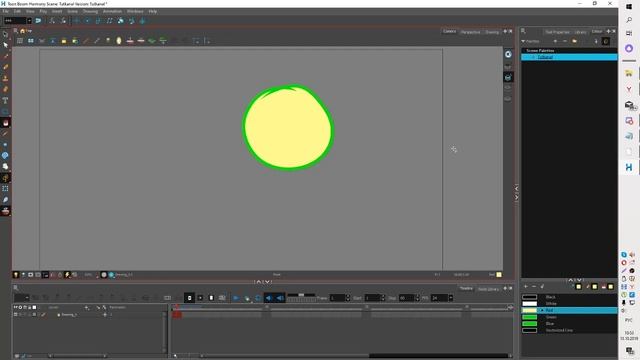Image resolution: width=640 pixels, height=360 pixels.
Task: Toggle Drawing_1 layer enable checkbox
Action: (16, 315)
